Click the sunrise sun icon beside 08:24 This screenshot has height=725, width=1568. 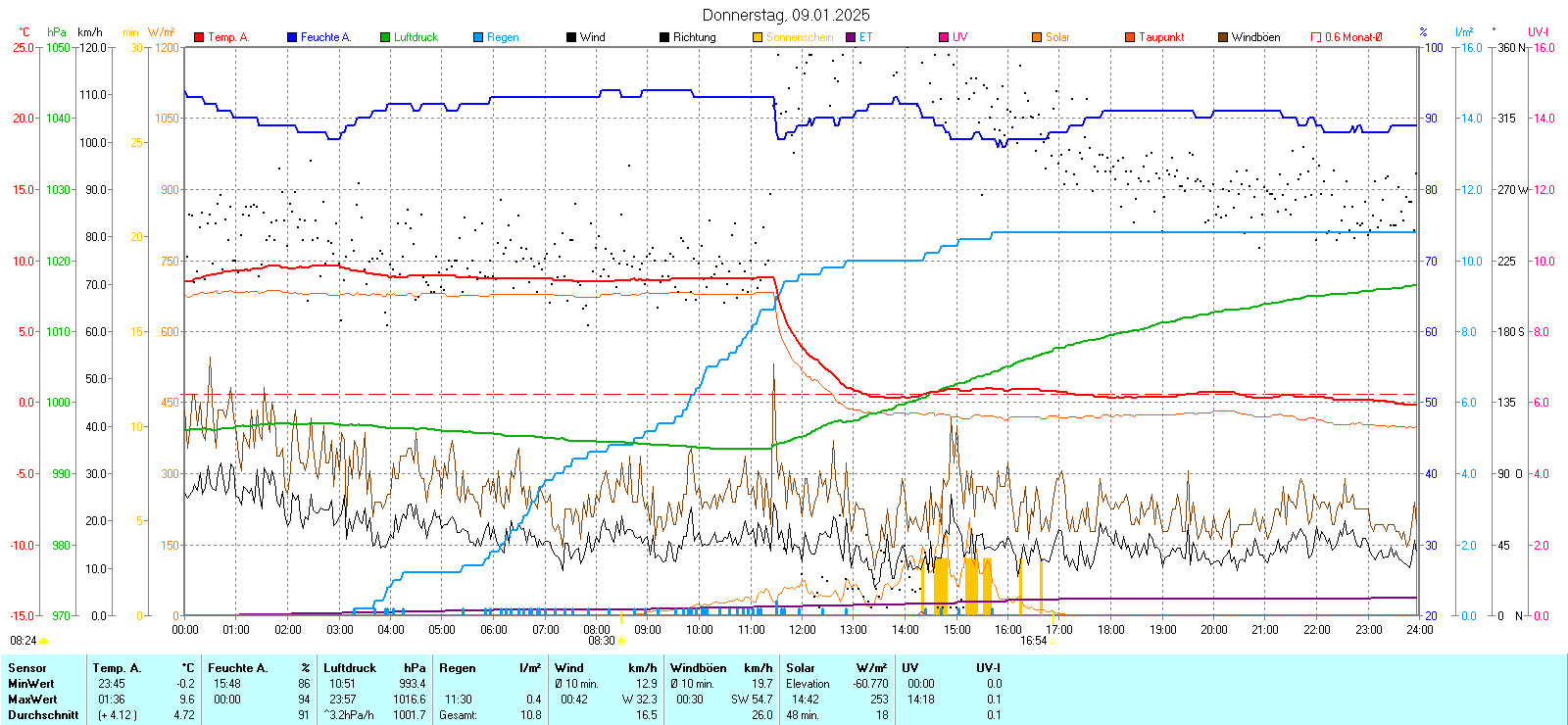(43, 641)
